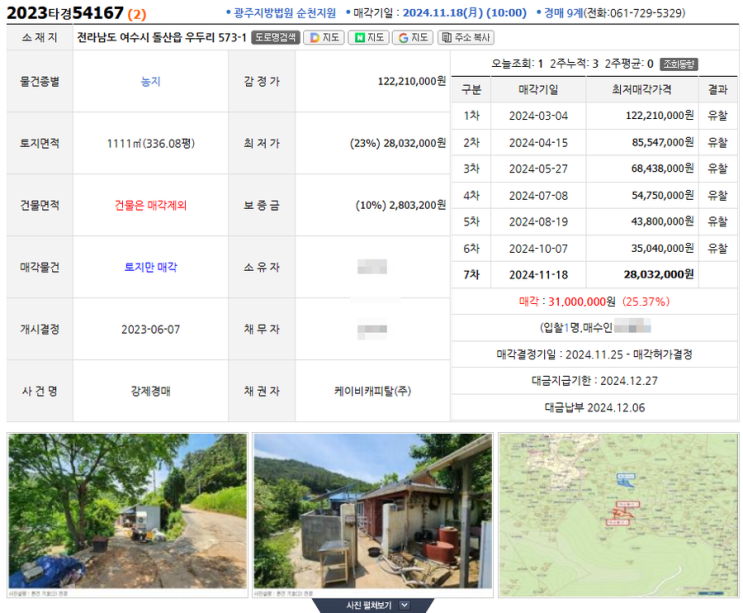Click appraisal value 122,210,000원 in 감정가 row
Viewport: 743px width, 613px height.
tap(412, 81)
